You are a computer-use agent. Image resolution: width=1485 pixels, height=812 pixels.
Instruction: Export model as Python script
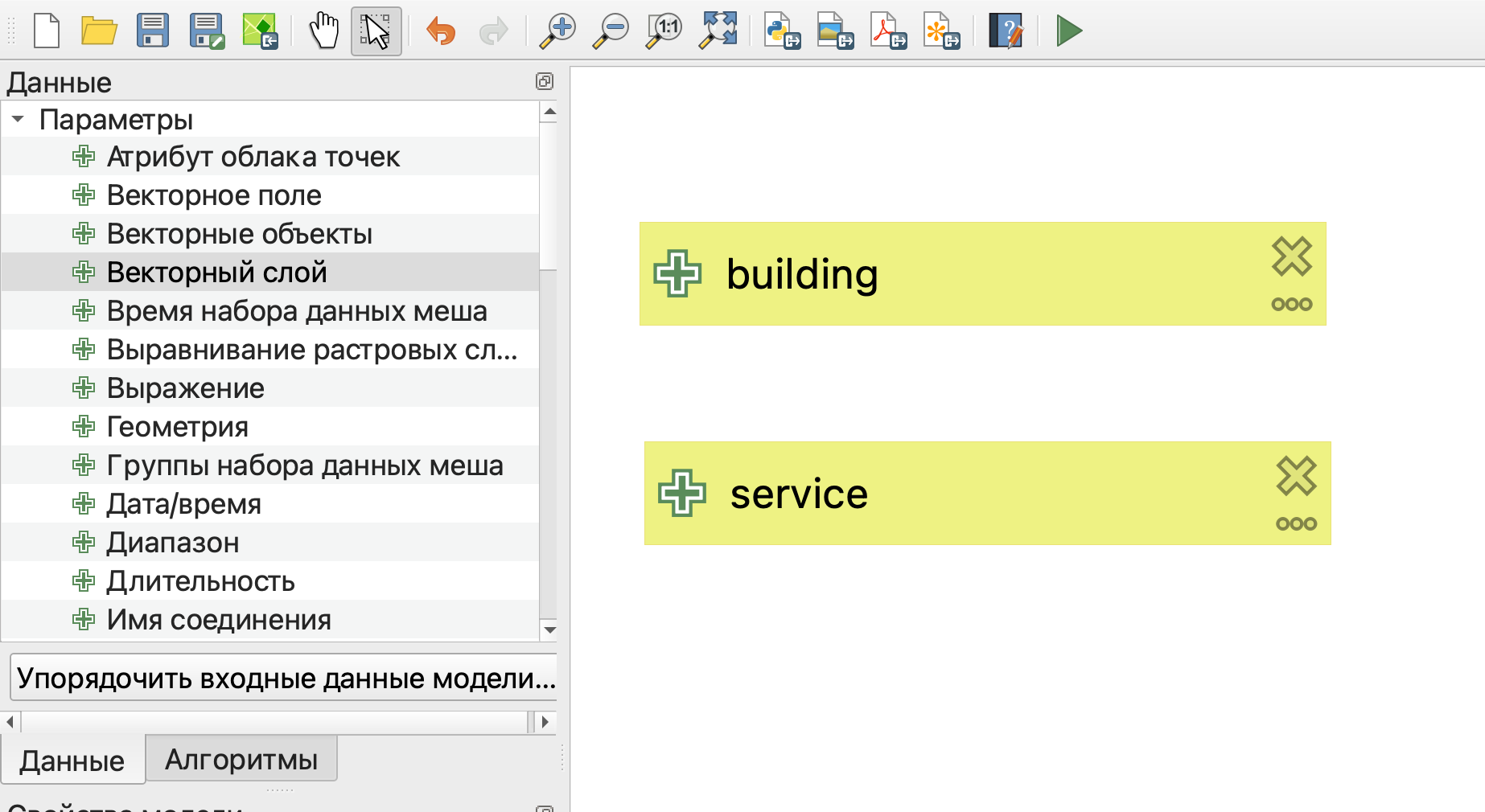pyautogui.click(x=781, y=31)
